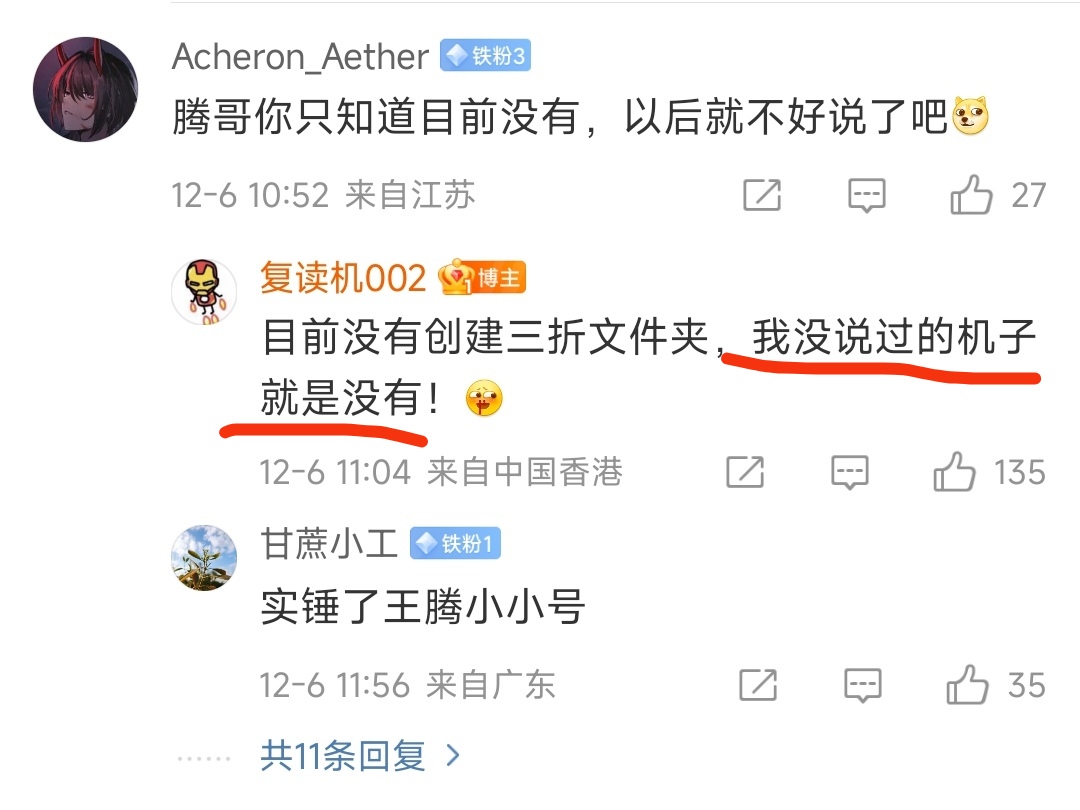Tap the 博主 crown badge
1080x810 pixels.
click(482, 278)
